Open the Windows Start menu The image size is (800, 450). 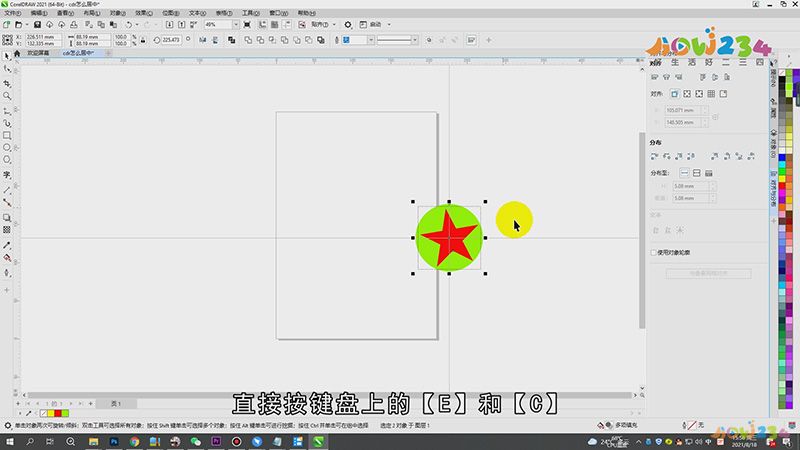[10, 442]
